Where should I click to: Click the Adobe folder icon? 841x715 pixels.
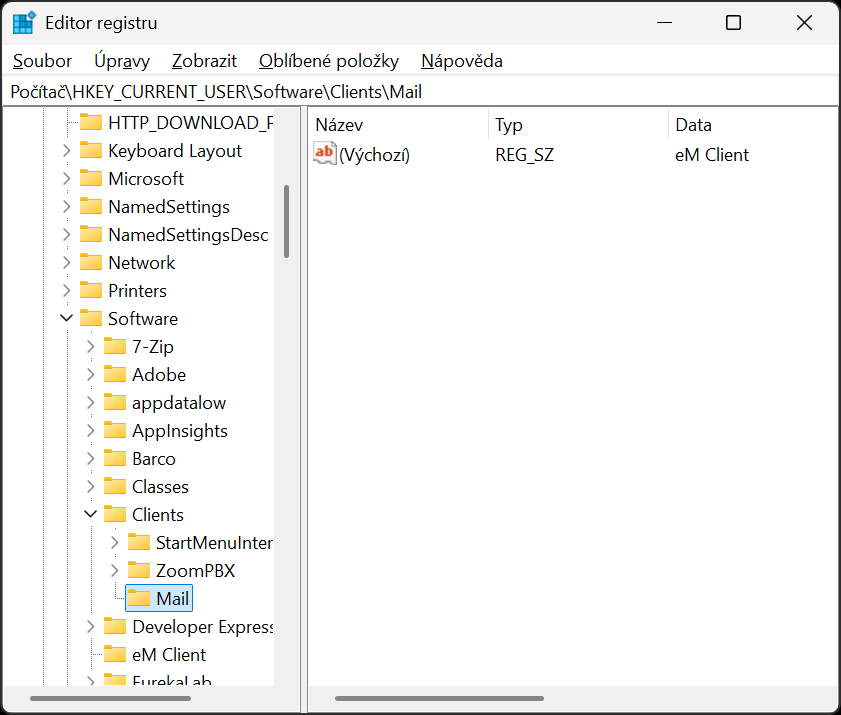(x=115, y=375)
